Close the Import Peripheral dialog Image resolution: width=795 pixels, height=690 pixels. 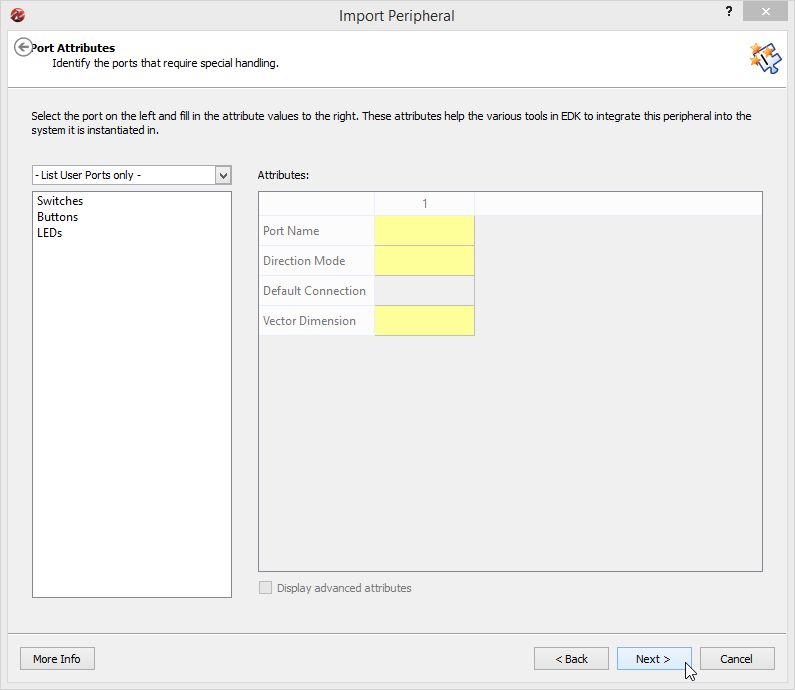(x=766, y=11)
